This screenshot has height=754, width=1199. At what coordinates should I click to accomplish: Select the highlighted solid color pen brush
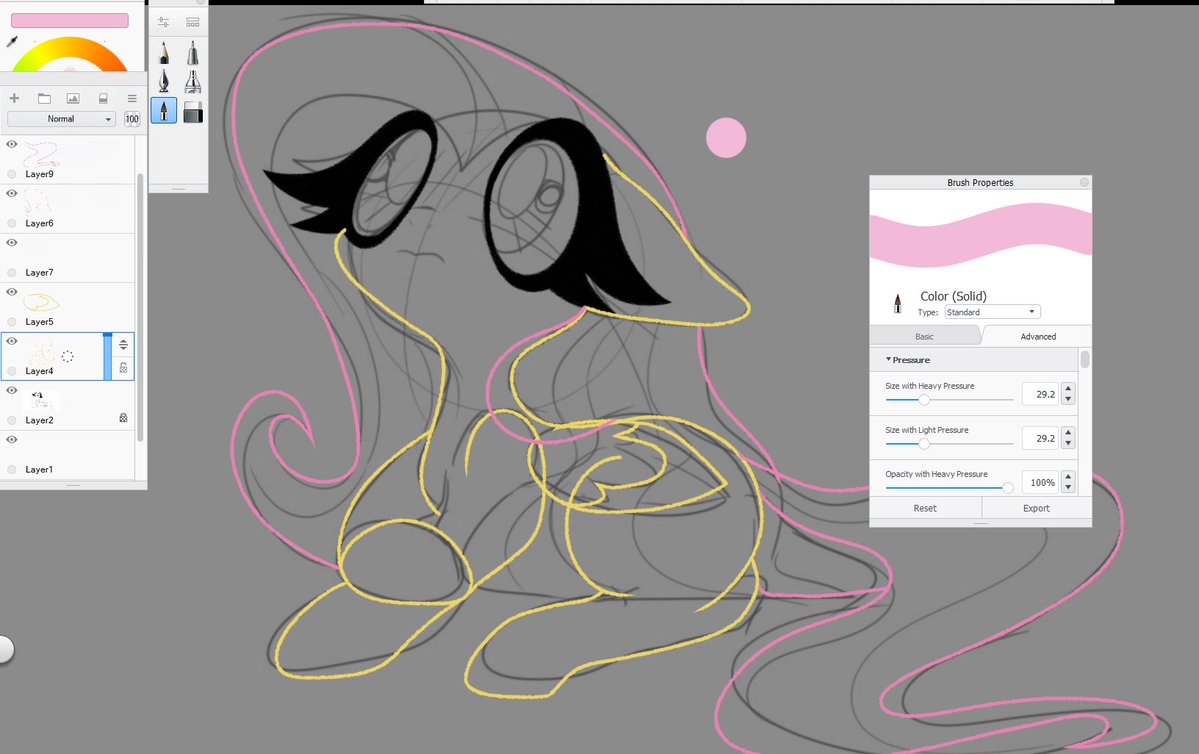coord(164,110)
